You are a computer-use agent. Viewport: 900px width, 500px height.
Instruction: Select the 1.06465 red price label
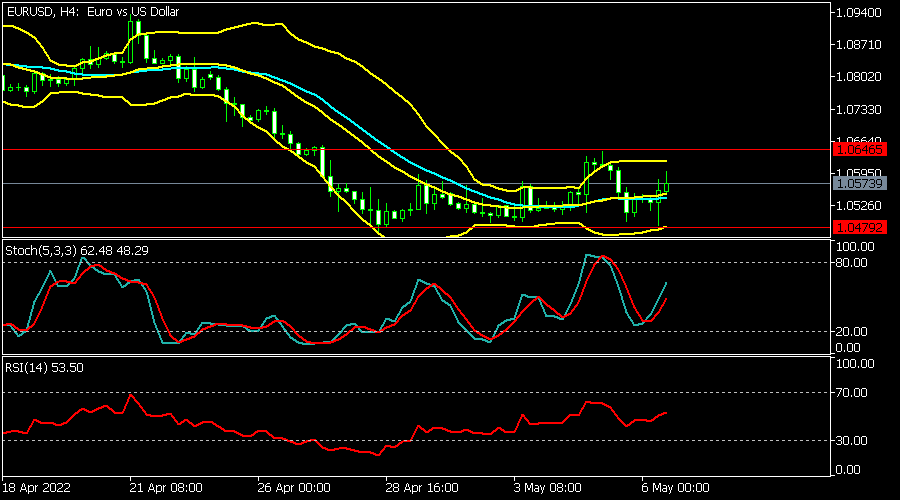click(859, 150)
